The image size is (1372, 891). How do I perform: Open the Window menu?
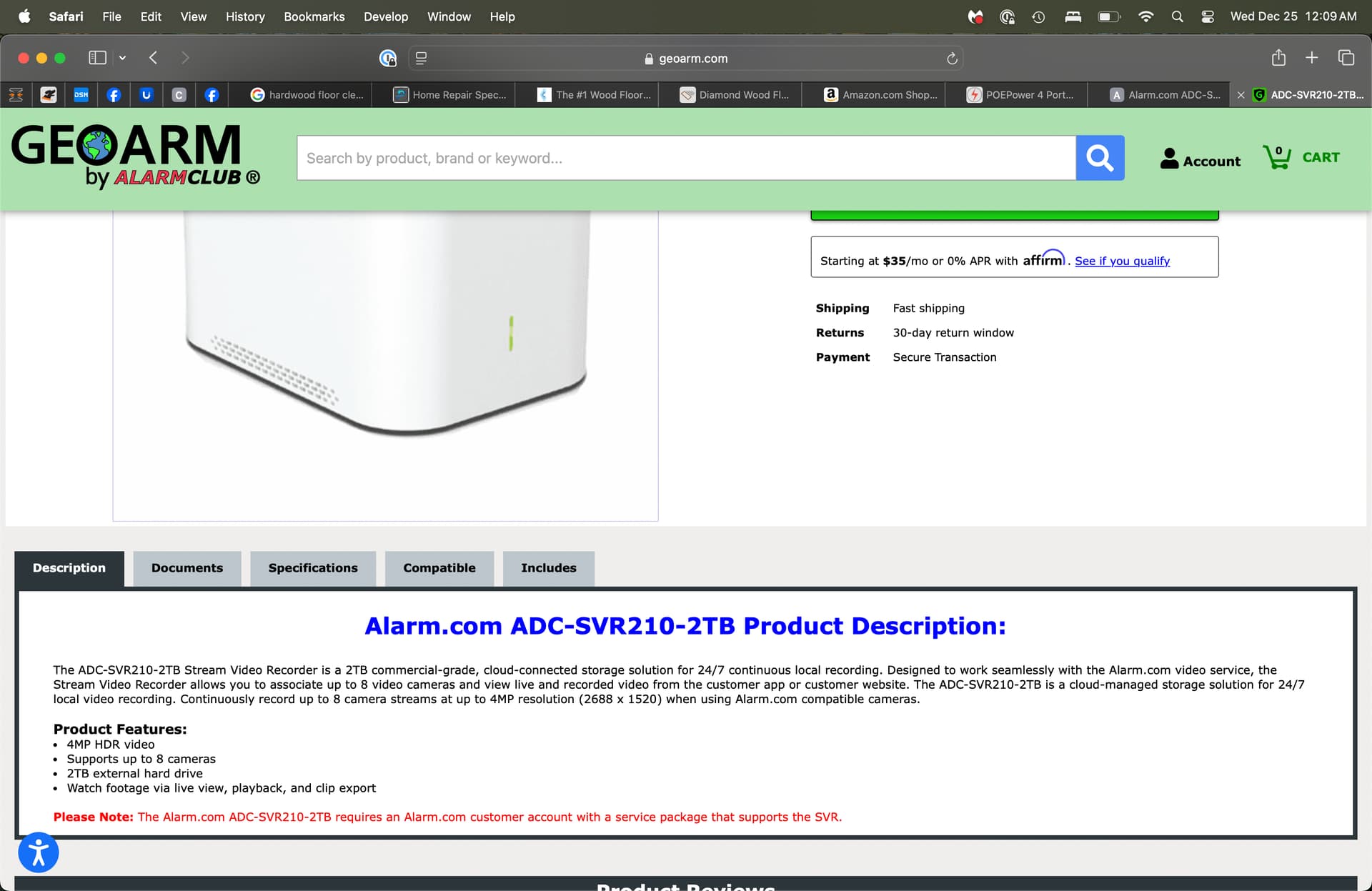(x=449, y=16)
